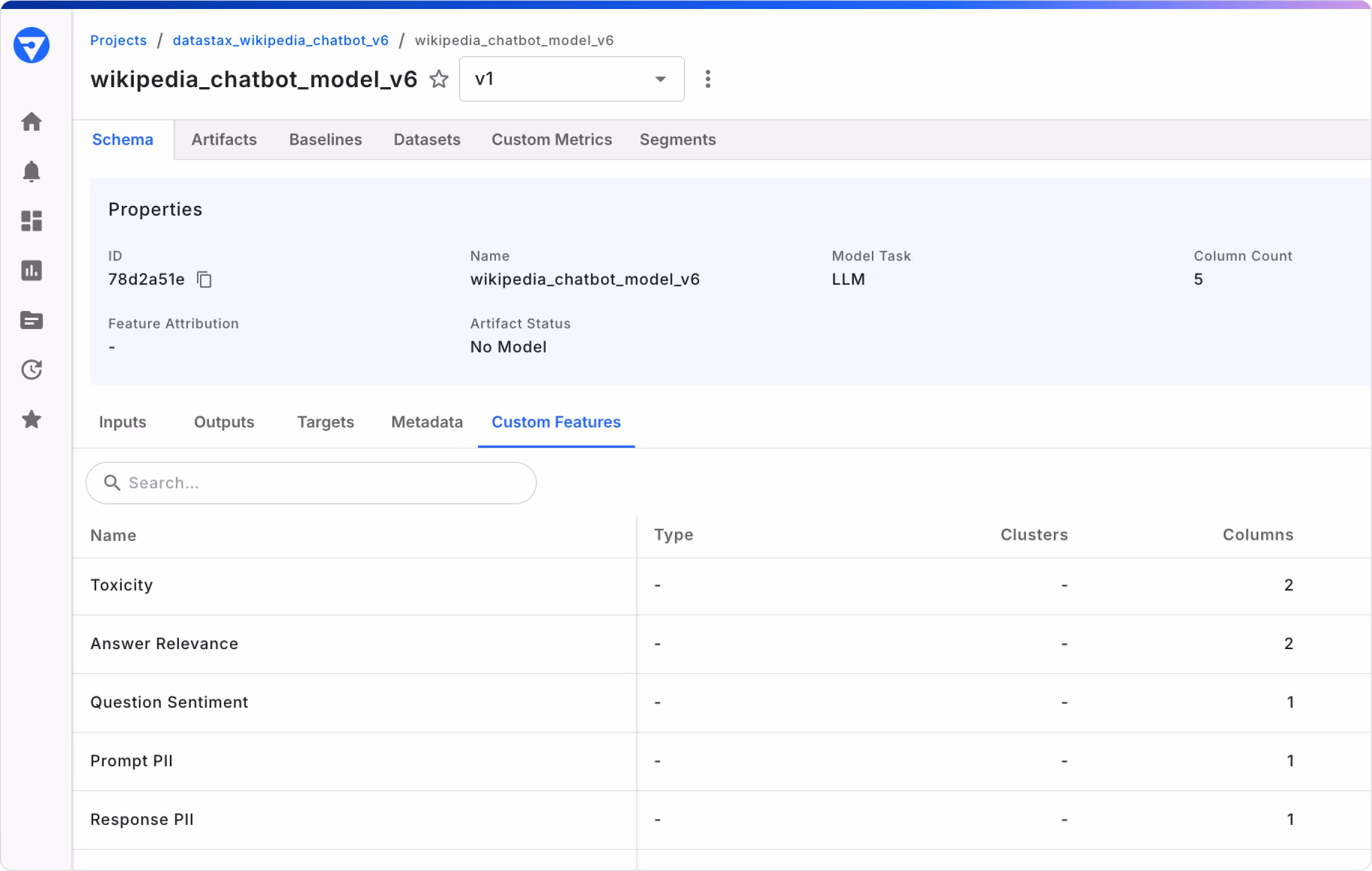Focus the Search field
This screenshot has width=1372, height=871.
coord(311,483)
